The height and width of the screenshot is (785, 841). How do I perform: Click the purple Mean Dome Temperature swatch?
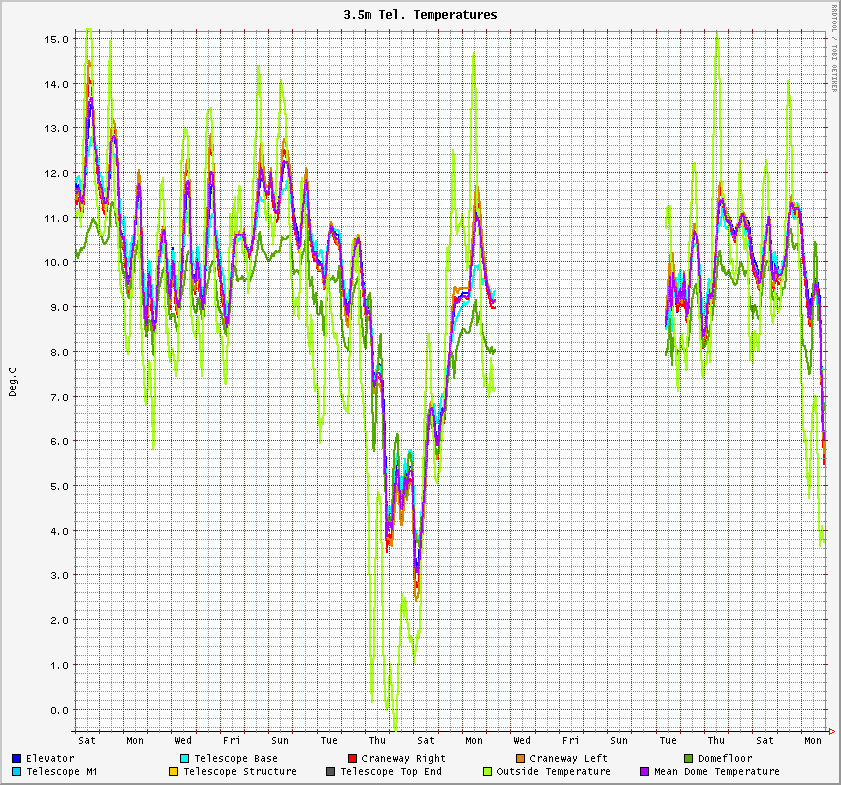pos(645,771)
